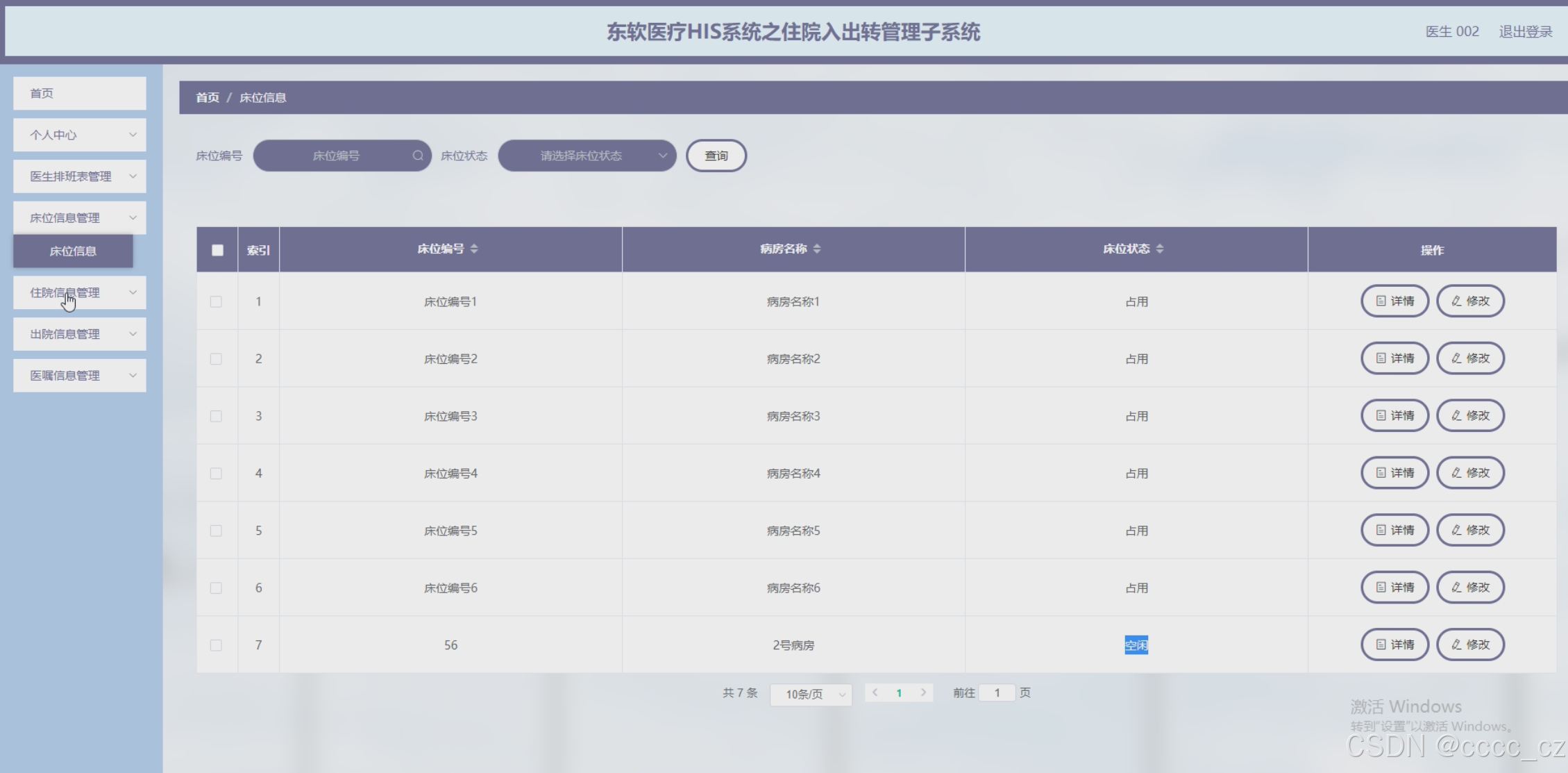Click 修改 edit button for row 7
Screen dimensions: 1568x773
1470,645
